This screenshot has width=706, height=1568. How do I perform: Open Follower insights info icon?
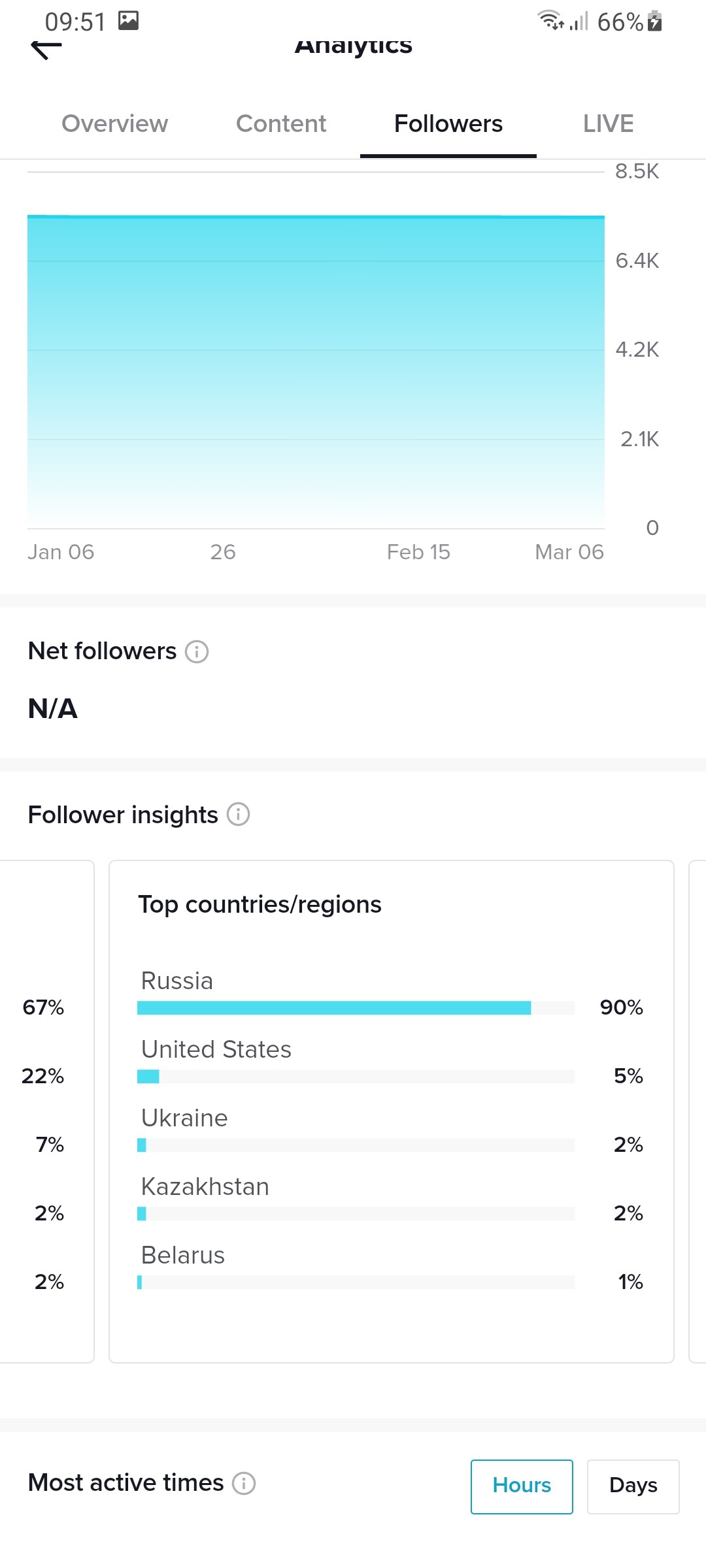pos(238,815)
